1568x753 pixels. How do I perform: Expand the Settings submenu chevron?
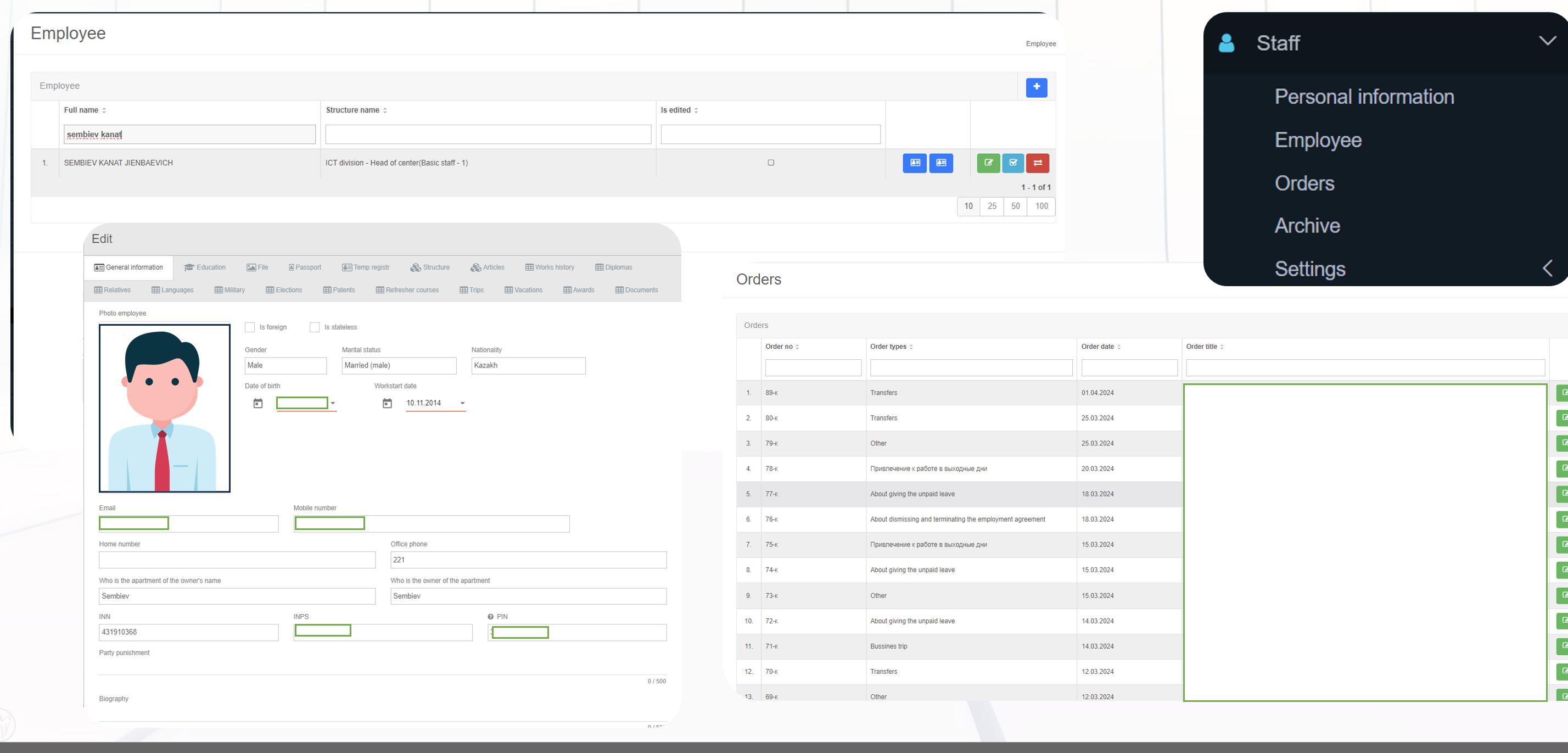1548,268
